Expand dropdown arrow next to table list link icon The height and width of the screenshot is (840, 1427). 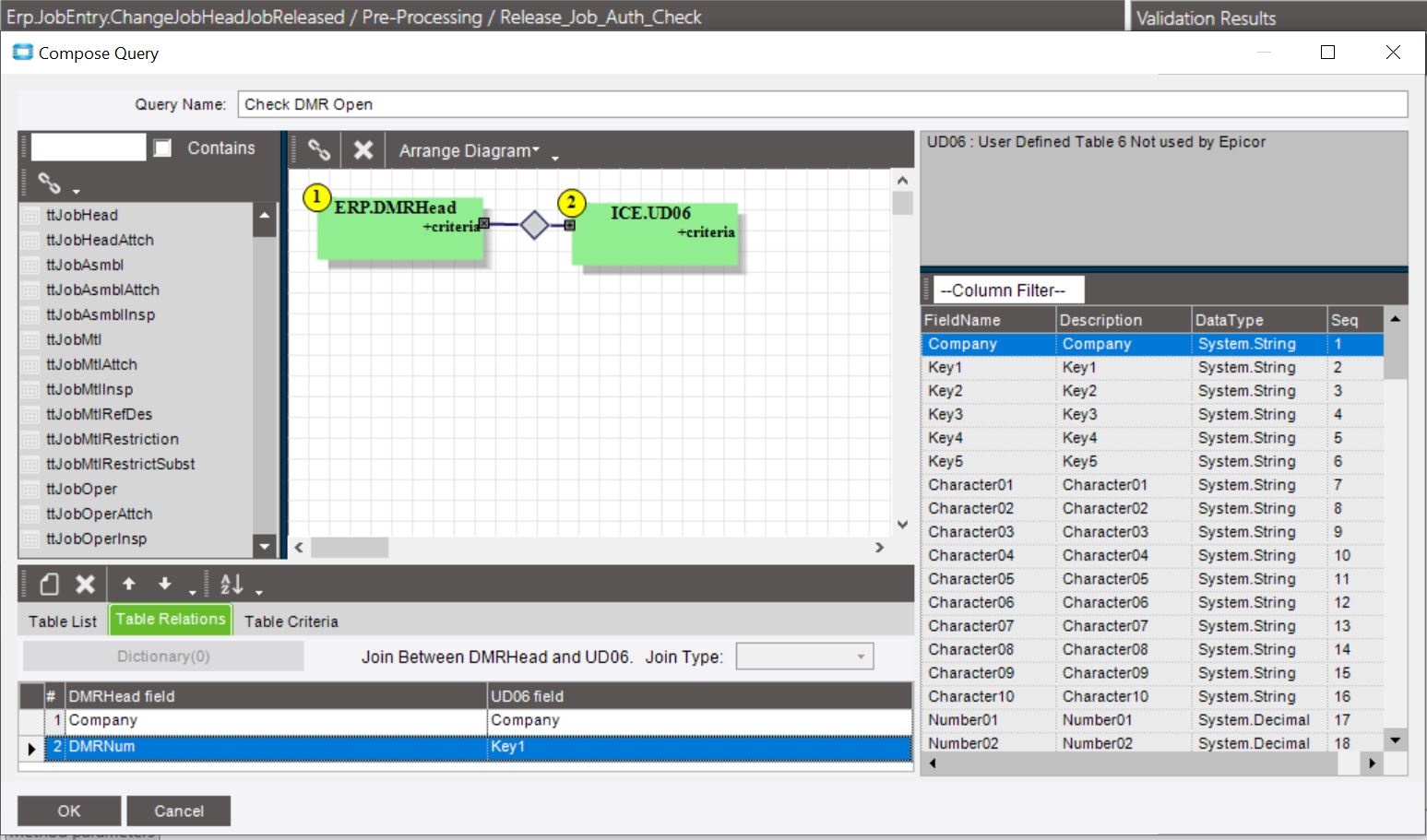(x=76, y=191)
